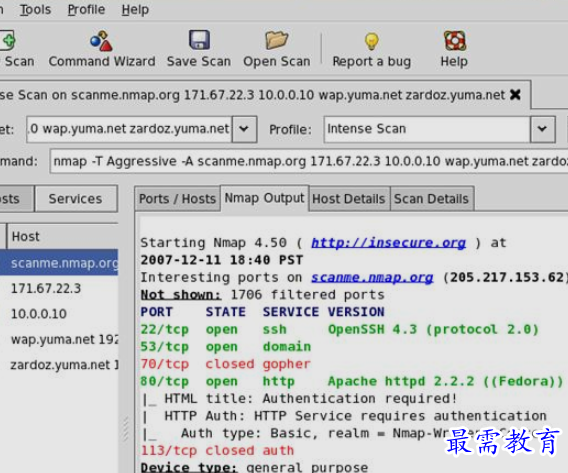The image size is (568, 473).
Task: Switch to the Services tab
Action: coord(76,199)
